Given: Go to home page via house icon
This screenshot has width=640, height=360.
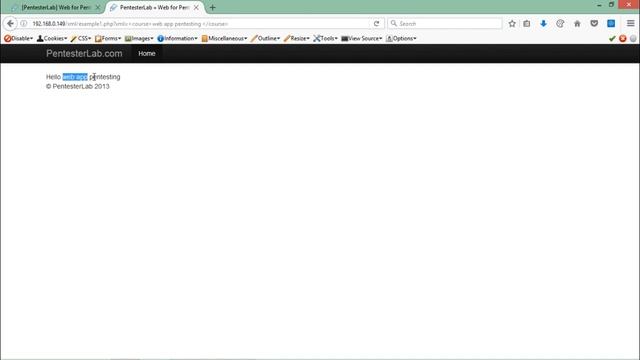Looking at the screenshot, I should click(x=577, y=24).
